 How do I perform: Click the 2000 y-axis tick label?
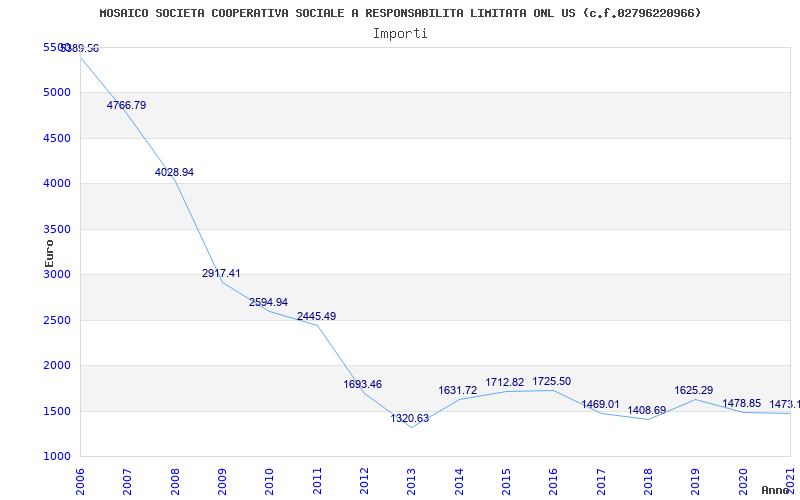[57, 365]
